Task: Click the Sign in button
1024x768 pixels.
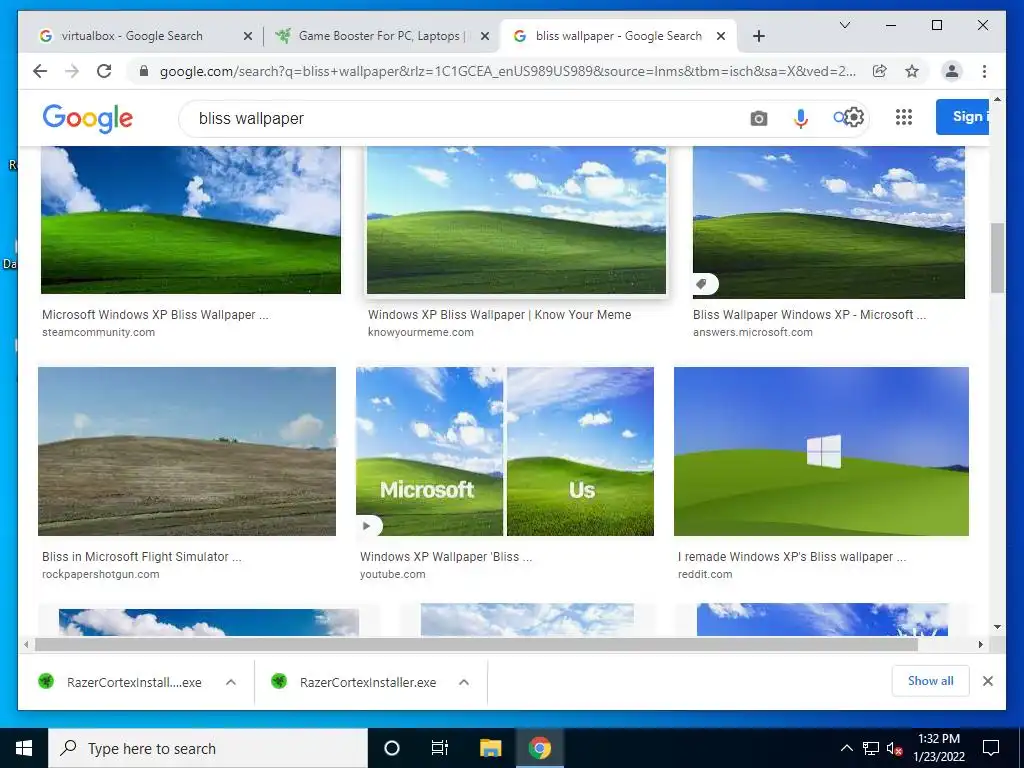Action: [x=962, y=117]
